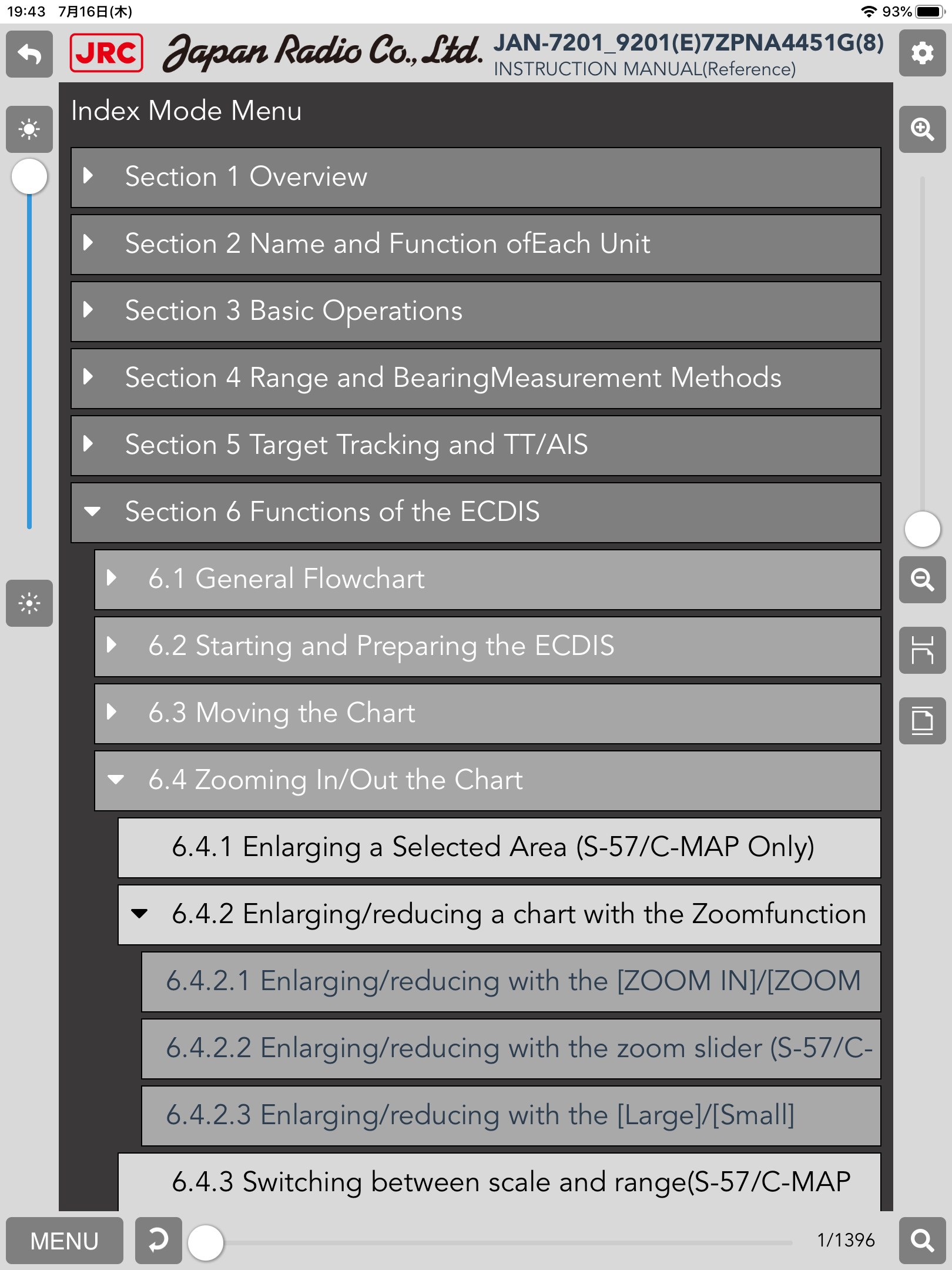Image resolution: width=952 pixels, height=1270 pixels.
Task: Click the JRC logo
Action: pyautogui.click(x=106, y=53)
